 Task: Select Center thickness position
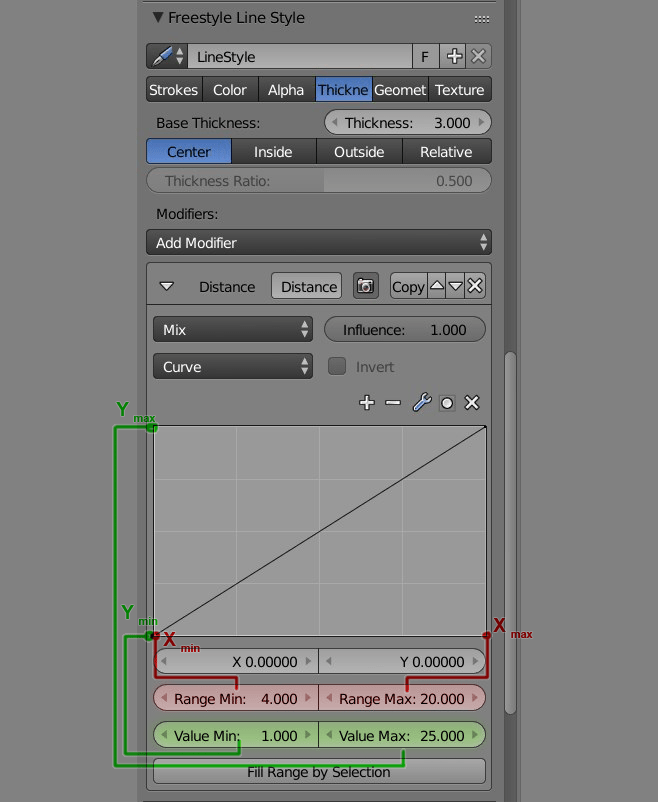click(189, 151)
